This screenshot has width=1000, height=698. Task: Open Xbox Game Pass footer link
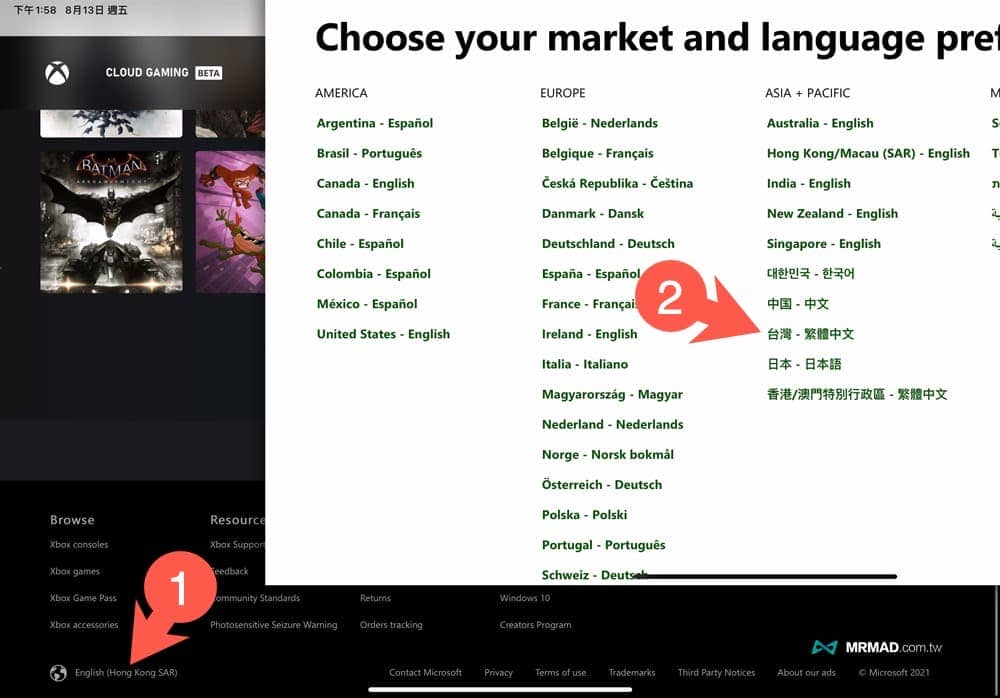click(x=83, y=598)
